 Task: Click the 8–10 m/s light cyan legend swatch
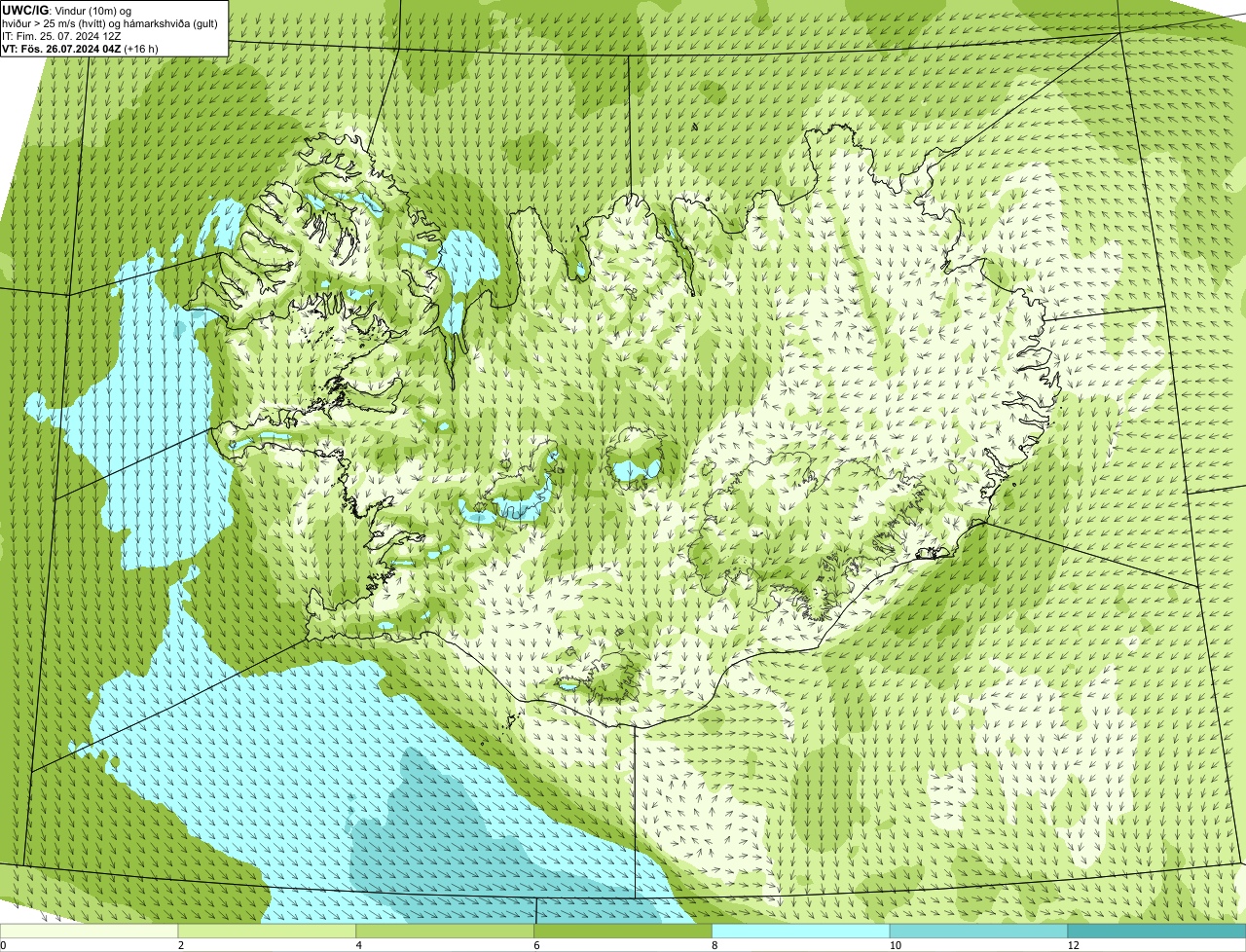click(801, 931)
